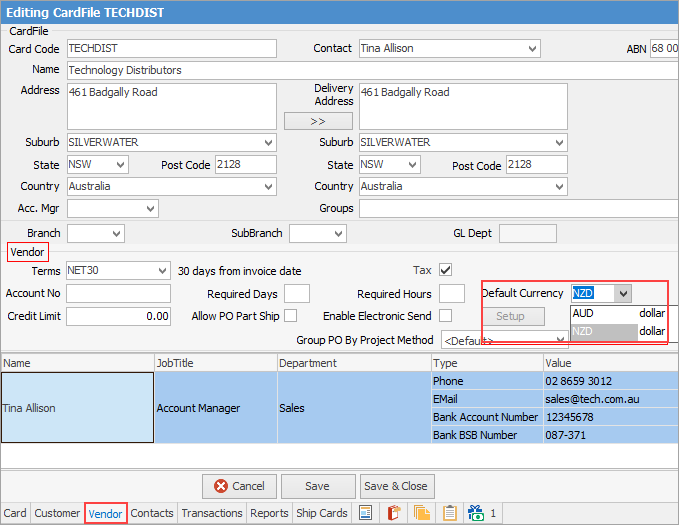This screenshot has height=525, width=679.
Task: Tick the Enable Electronic Send checkbox
Action: click(x=446, y=316)
